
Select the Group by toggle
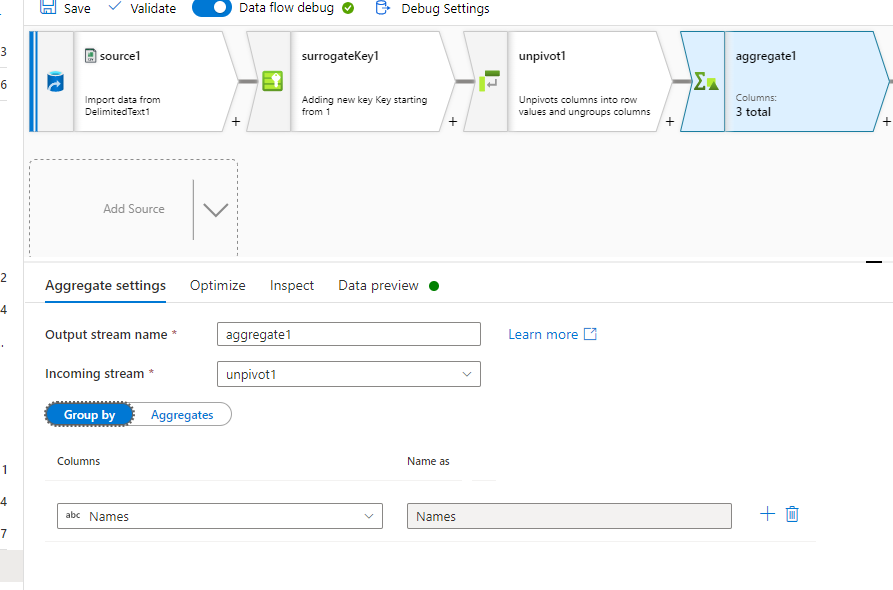tap(89, 414)
